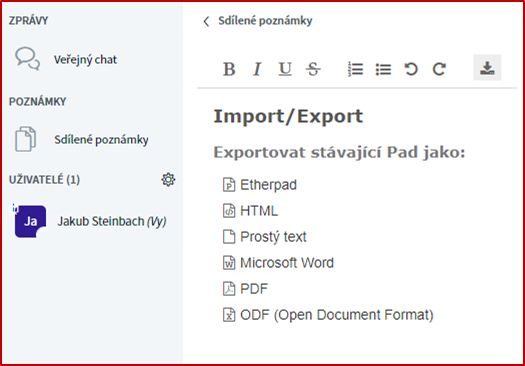Redo the last edit
525x366 pixels.
pyautogui.click(x=439, y=69)
